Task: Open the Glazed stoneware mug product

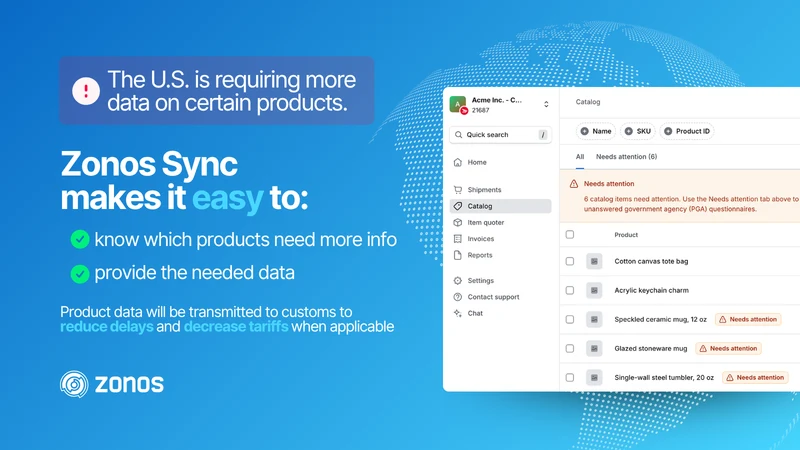Action: [651, 348]
